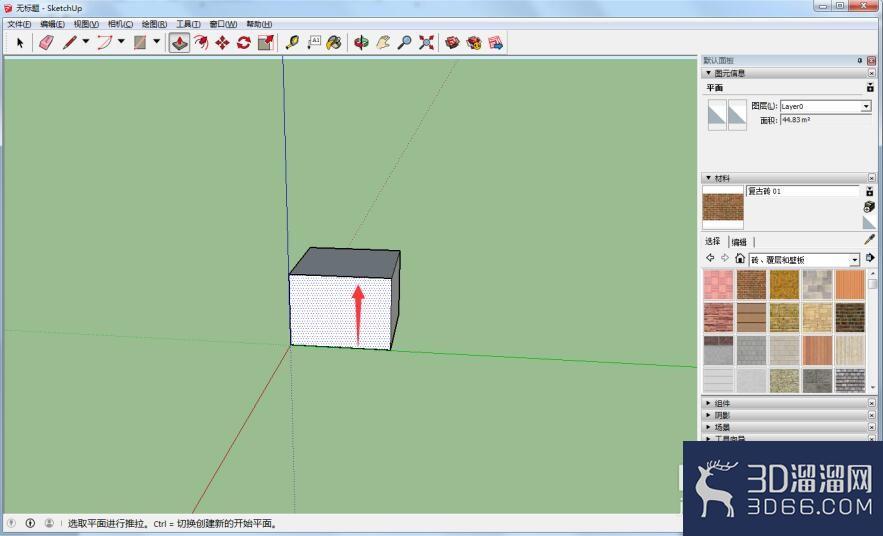Activate the Push/Pull tool
883x536 pixels.
point(180,43)
